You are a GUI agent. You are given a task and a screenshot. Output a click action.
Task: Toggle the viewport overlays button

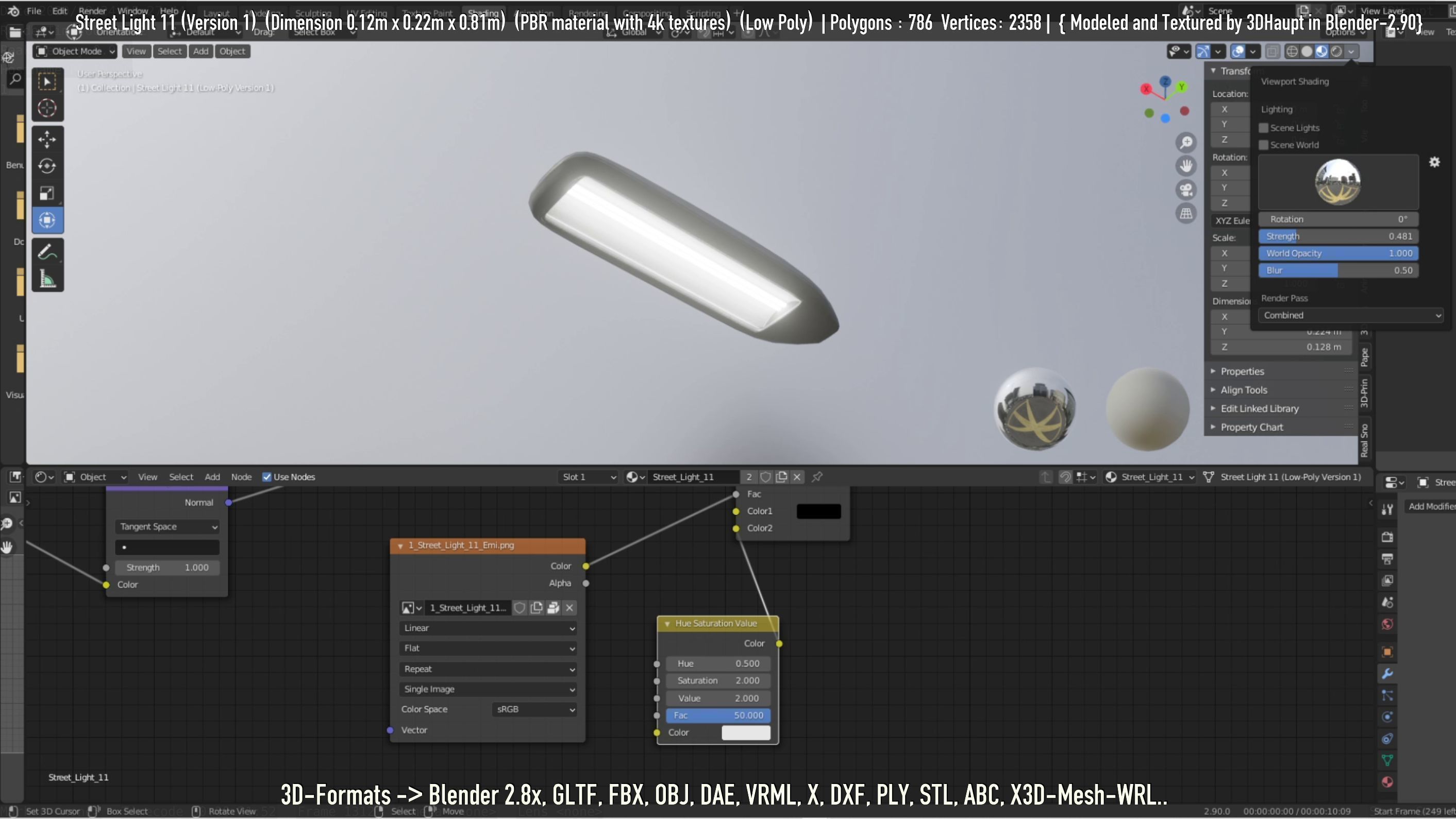point(1238,52)
